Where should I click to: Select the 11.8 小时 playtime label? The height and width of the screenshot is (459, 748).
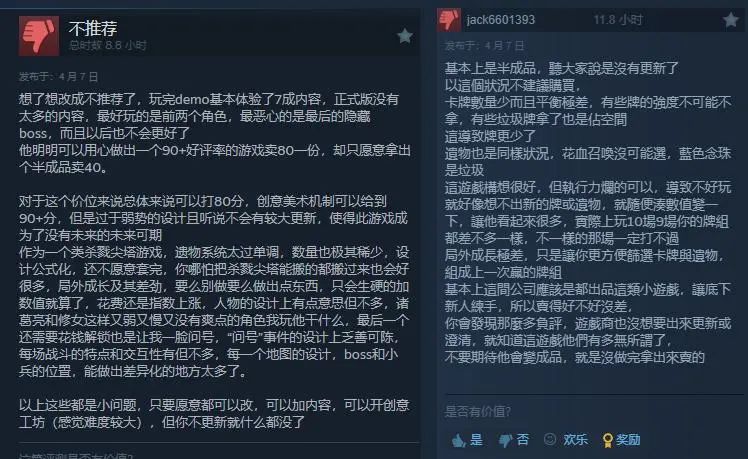click(618, 20)
